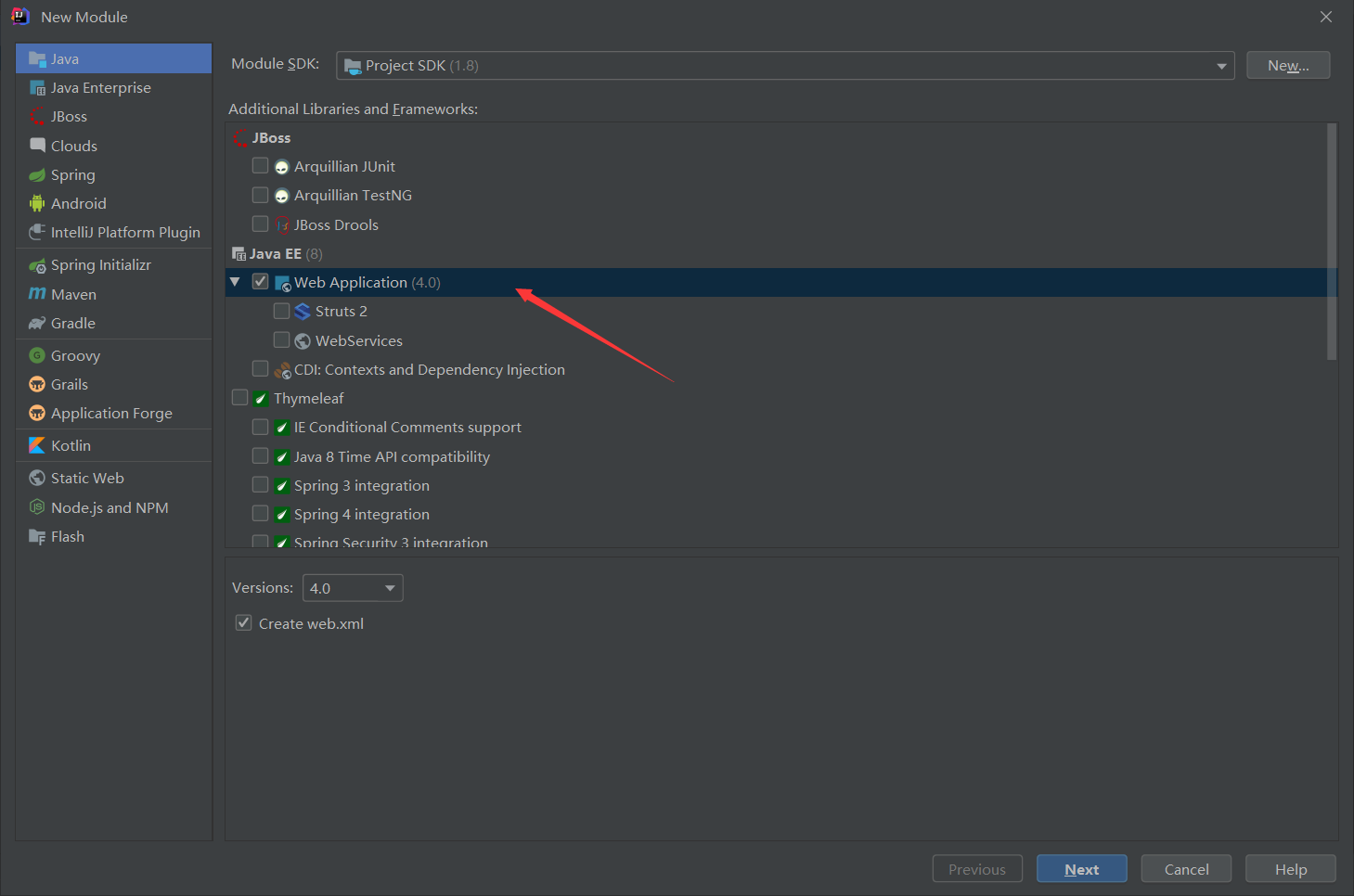This screenshot has width=1354, height=896.
Task: Click the Thymeleaf green leaf icon
Action: pyautogui.click(x=261, y=399)
